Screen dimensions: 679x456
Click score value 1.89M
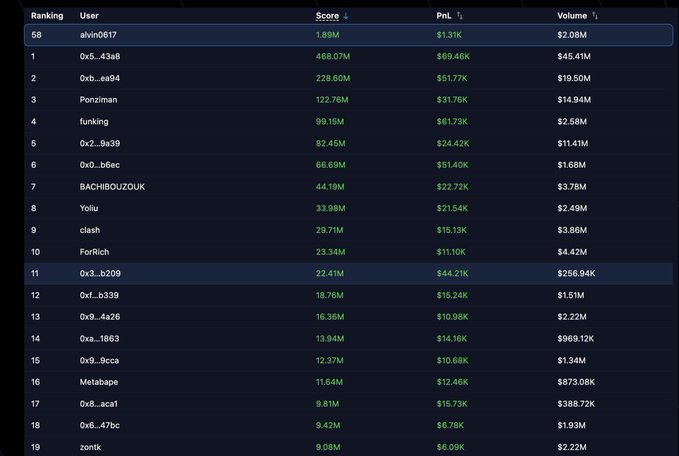327,35
